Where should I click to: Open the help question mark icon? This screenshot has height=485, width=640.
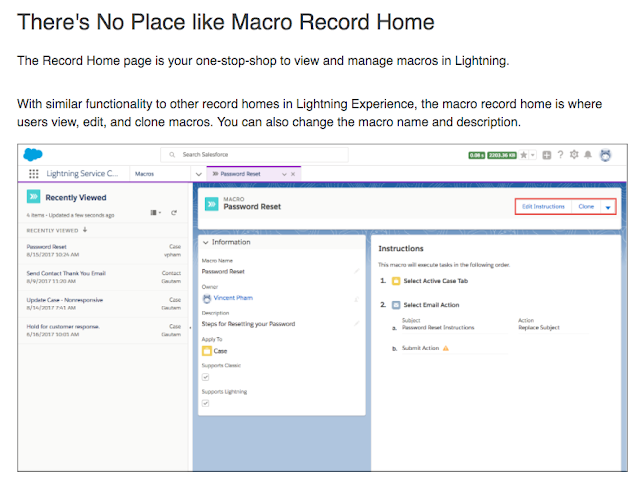click(560, 155)
